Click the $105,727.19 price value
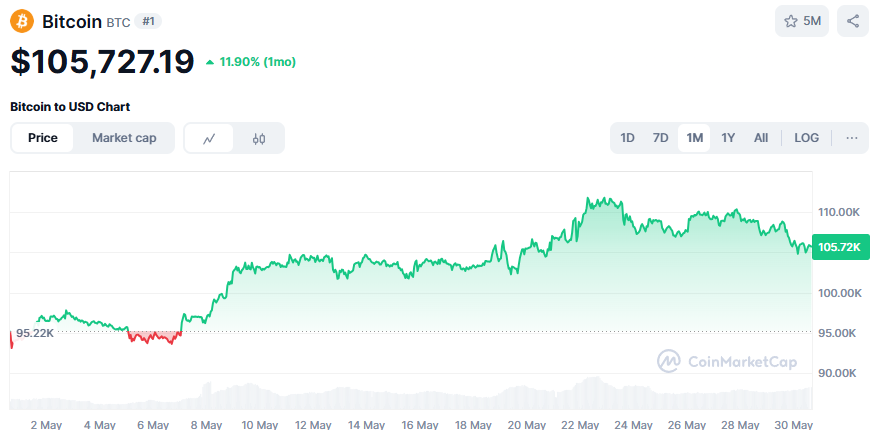The image size is (873, 430). point(102,61)
